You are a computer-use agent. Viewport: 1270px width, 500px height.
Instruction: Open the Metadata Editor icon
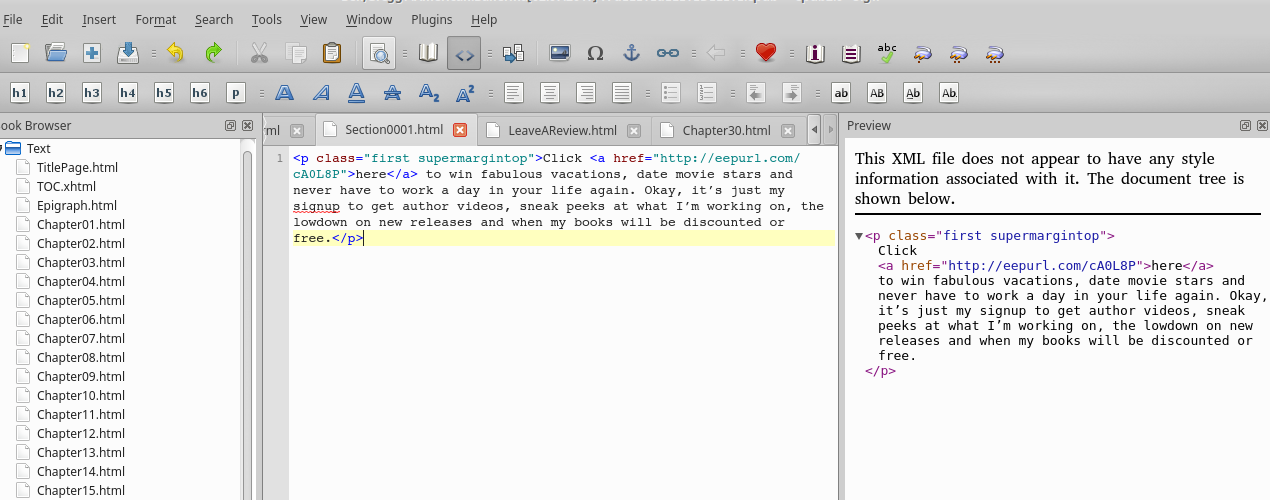(x=815, y=53)
